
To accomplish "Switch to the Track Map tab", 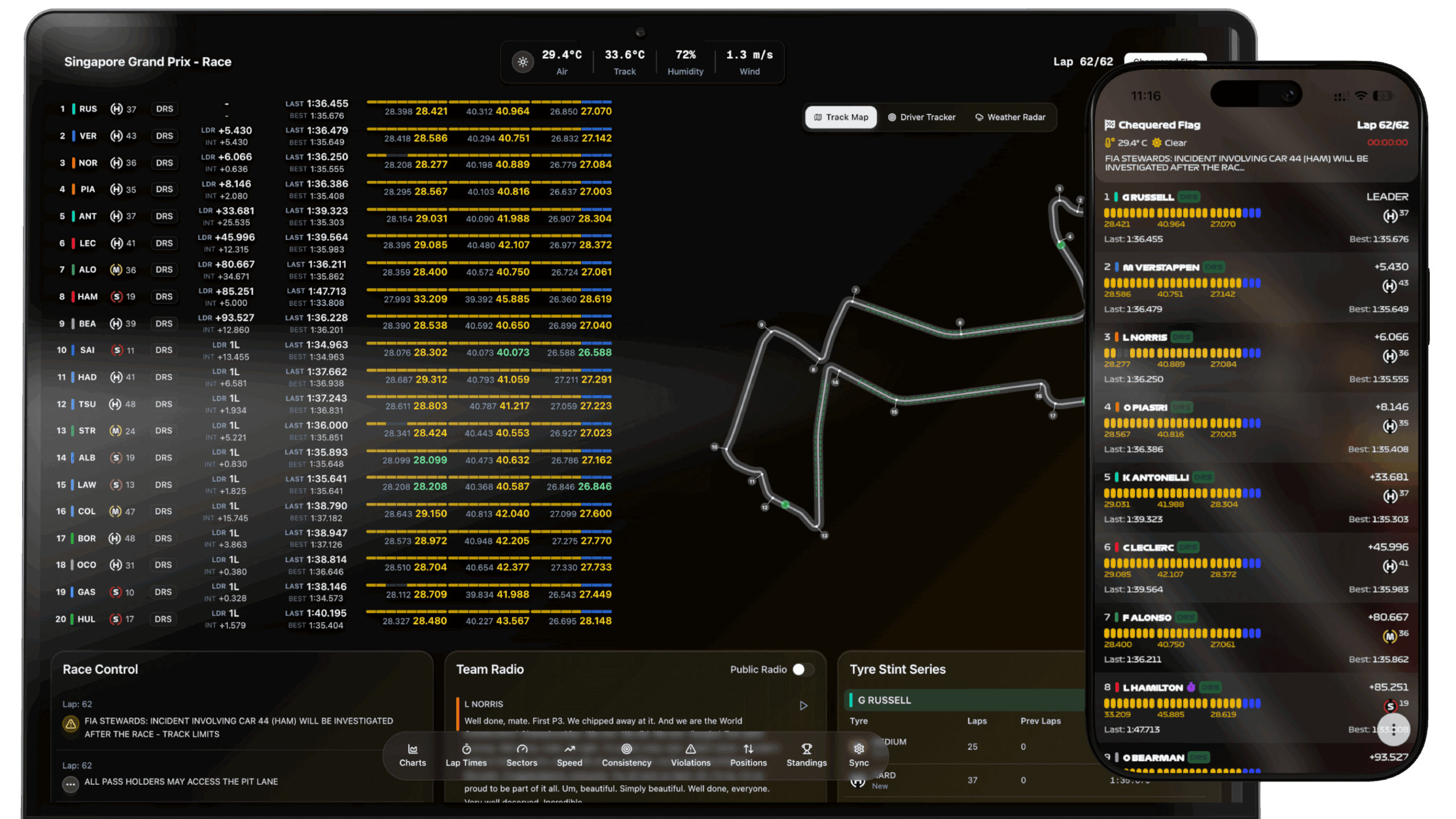I will pyautogui.click(x=841, y=117).
